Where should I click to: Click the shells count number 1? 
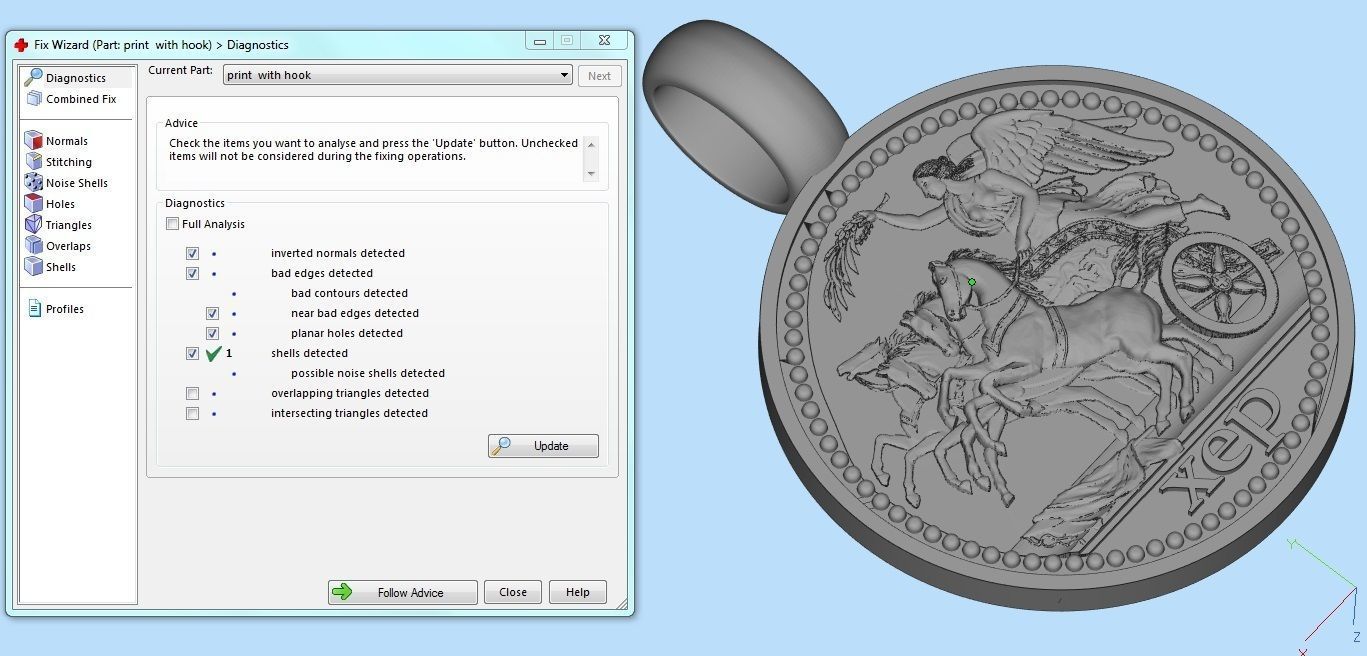click(229, 353)
